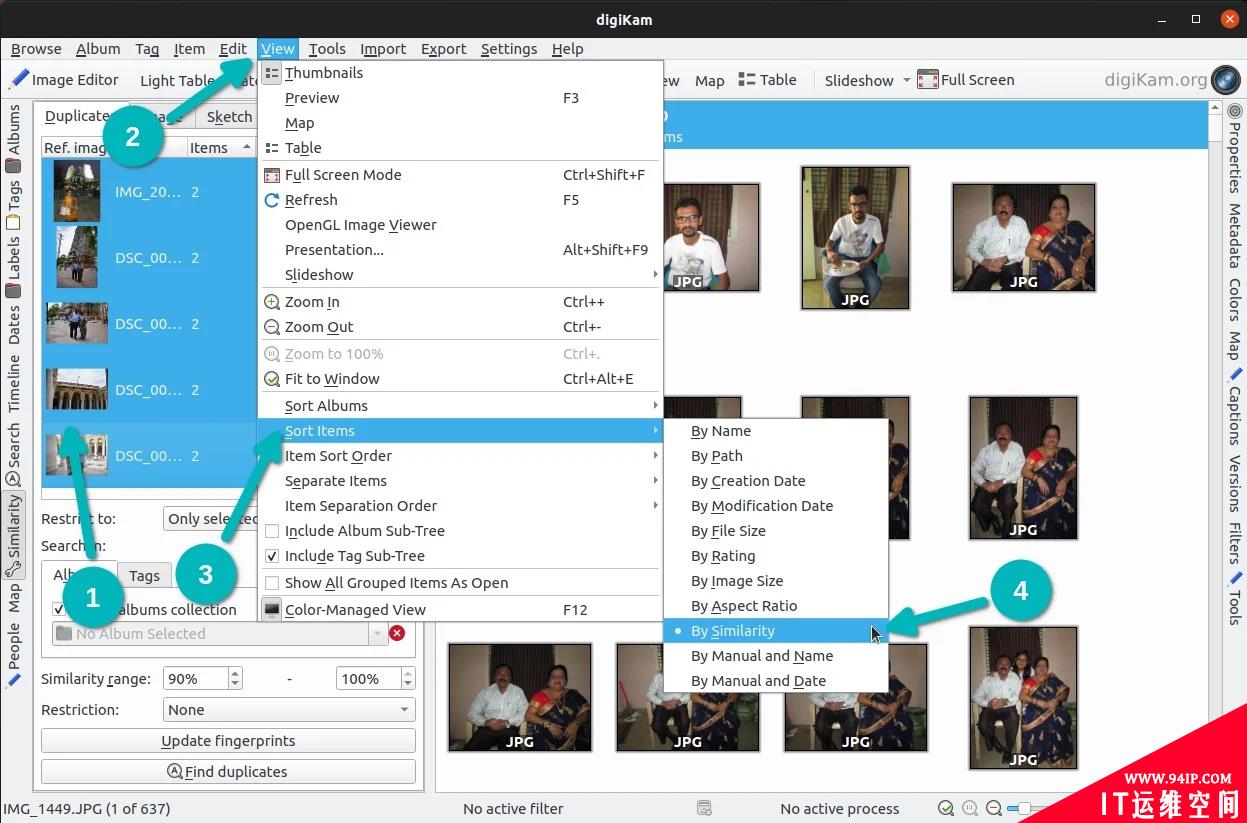Open the Image Editor from the toolbar
Viewport: 1247px width, 823px height.
(65, 80)
